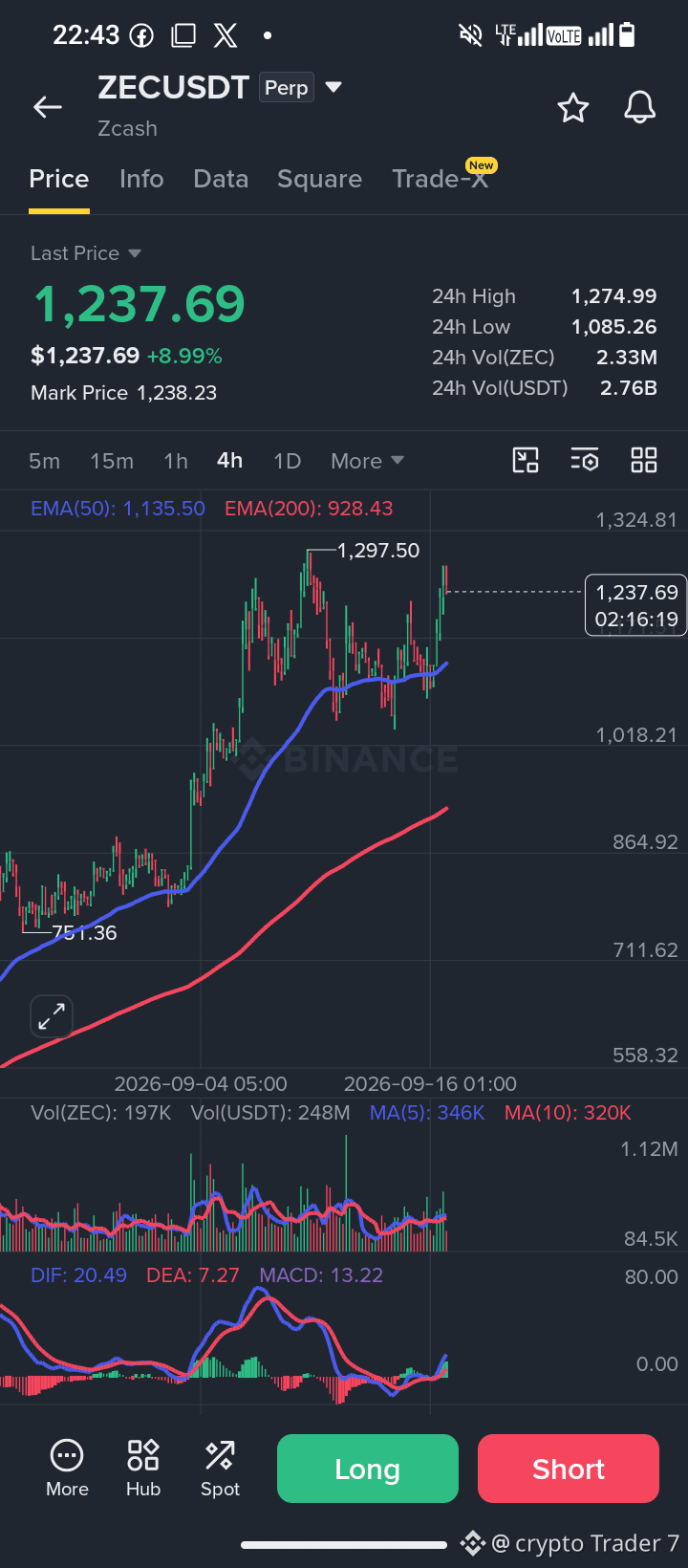The height and width of the screenshot is (1568, 688).
Task: Expand the More timeframes dropdown
Action: 368,461
